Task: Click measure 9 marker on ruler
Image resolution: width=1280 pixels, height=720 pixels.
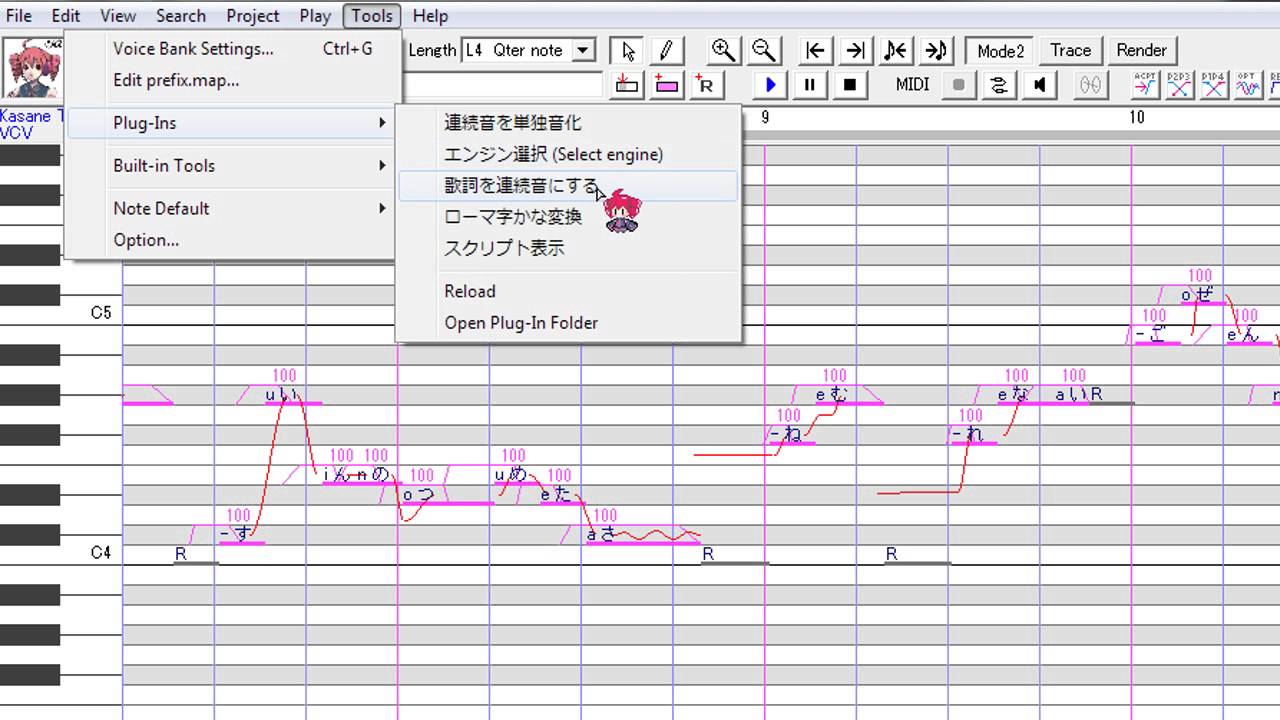Action: click(x=765, y=117)
